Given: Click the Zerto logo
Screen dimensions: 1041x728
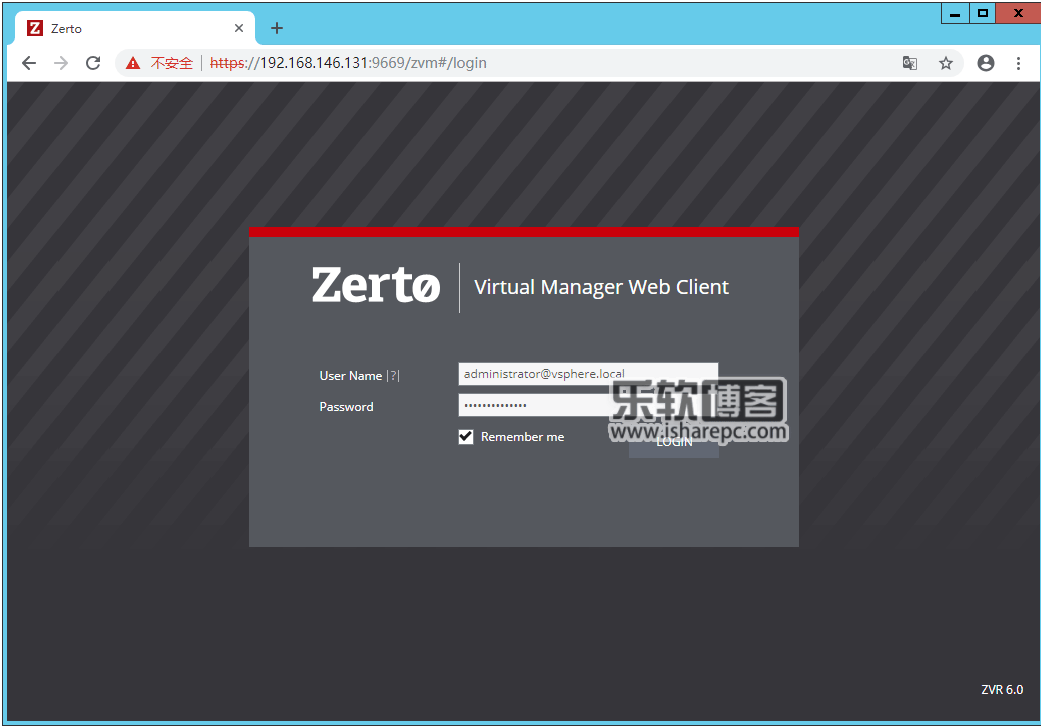Looking at the screenshot, I should (376, 285).
